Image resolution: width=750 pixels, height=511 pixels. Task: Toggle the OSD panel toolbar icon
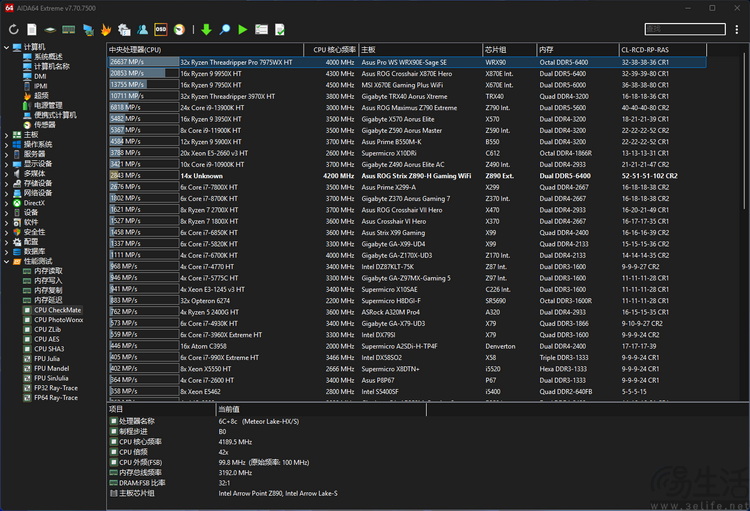161,30
